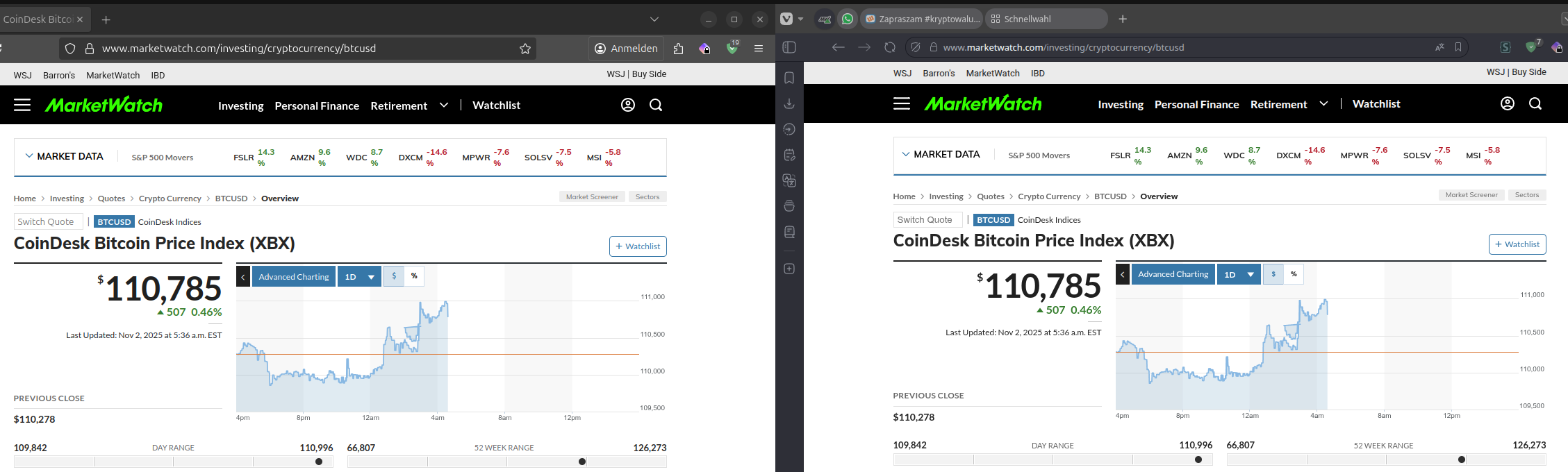Click Advanced Charting button in the Vivaldi page
This screenshot has height=472, width=1568.
tap(1173, 274)
